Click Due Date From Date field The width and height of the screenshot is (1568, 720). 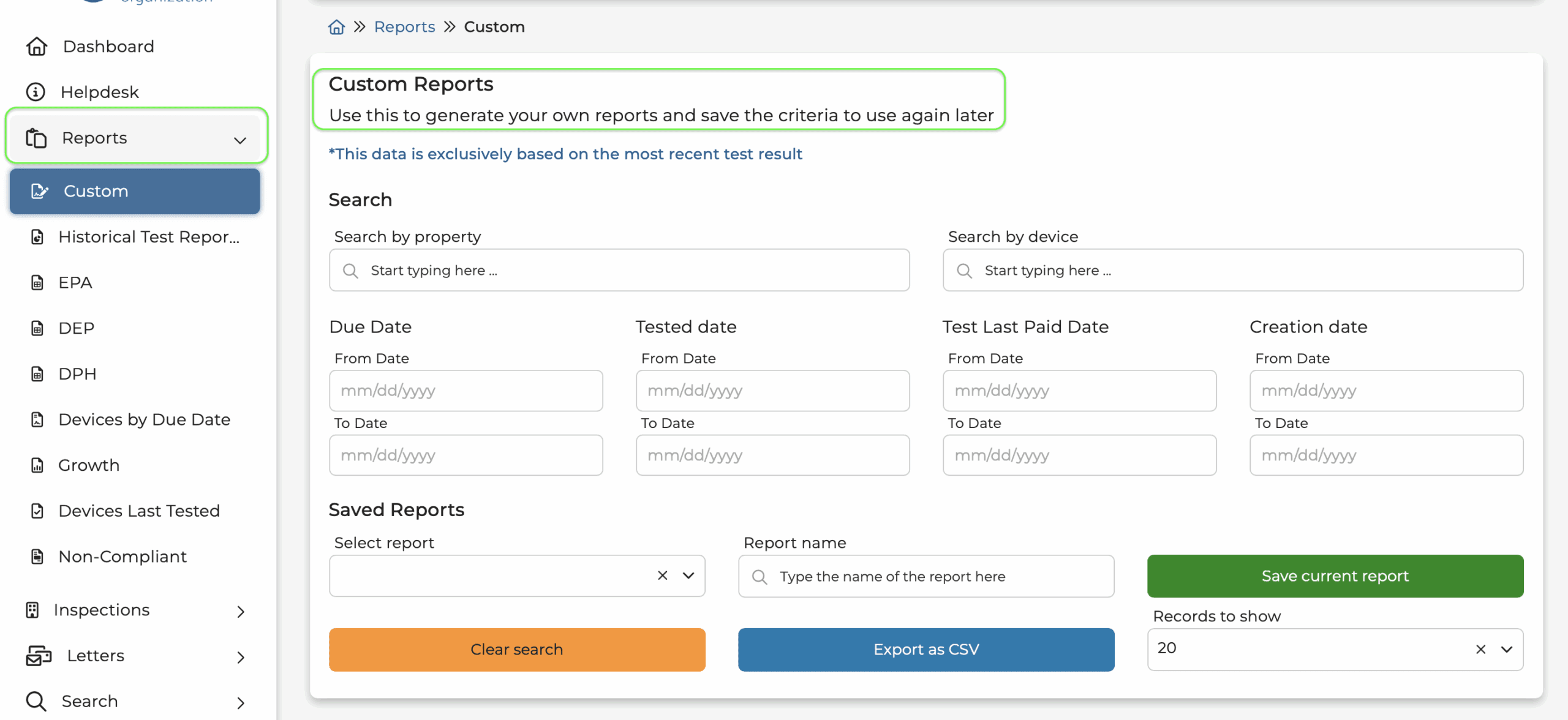tap(466, 391)
